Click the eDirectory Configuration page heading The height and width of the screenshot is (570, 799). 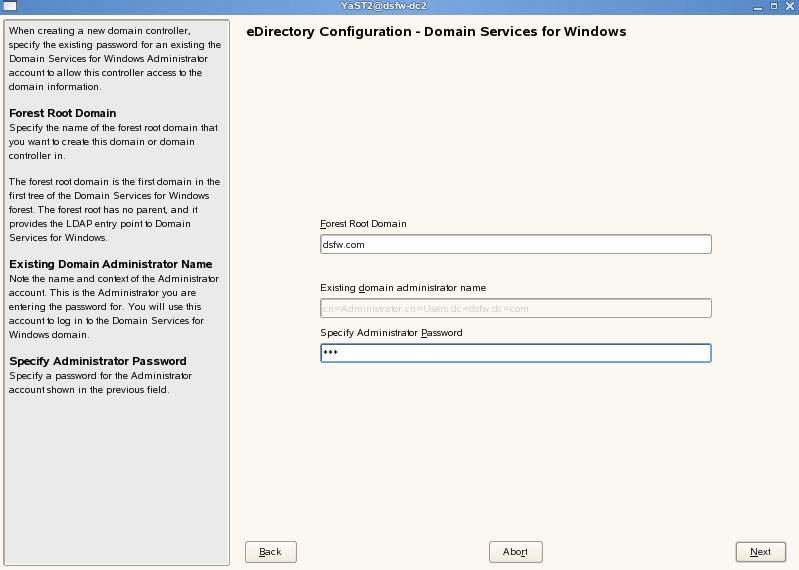(436, 32)
